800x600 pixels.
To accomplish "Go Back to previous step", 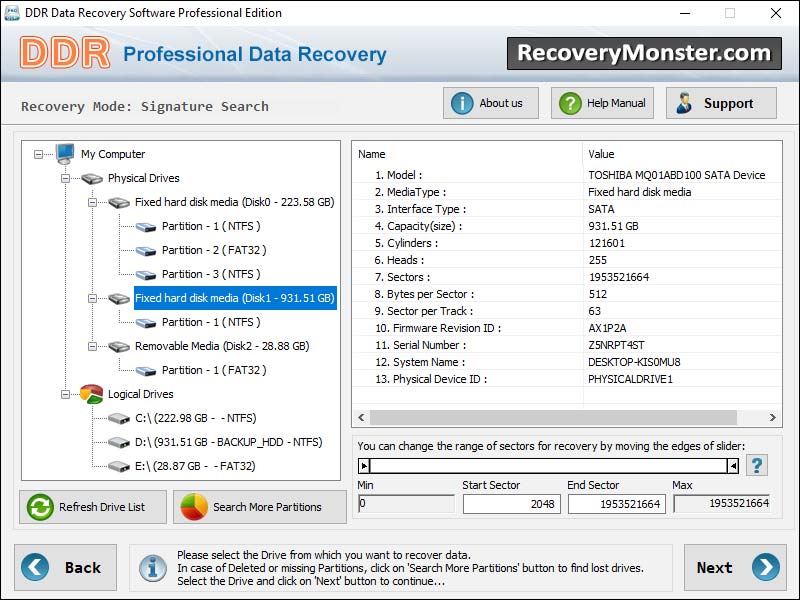I will 65,567.
